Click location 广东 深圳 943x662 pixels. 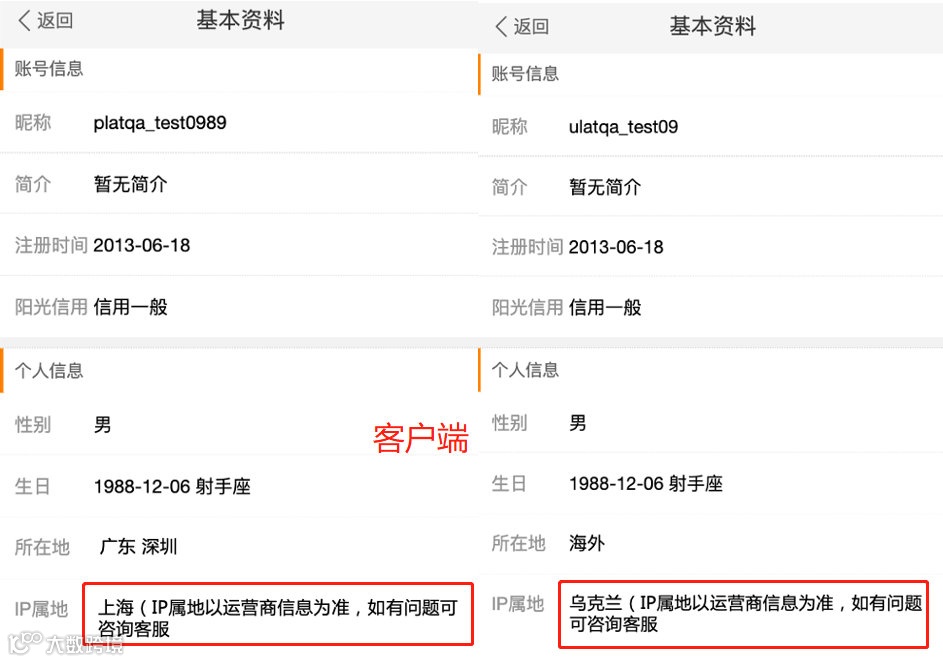tap(139, 547)
